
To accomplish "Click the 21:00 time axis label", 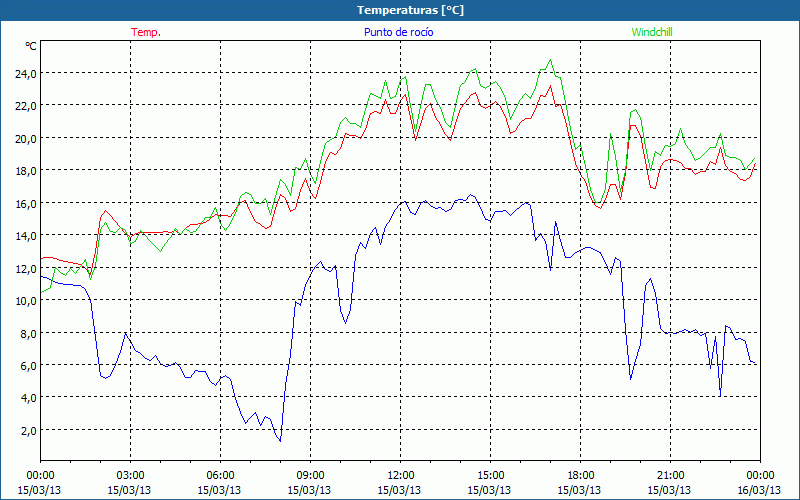I will [669, 476].
